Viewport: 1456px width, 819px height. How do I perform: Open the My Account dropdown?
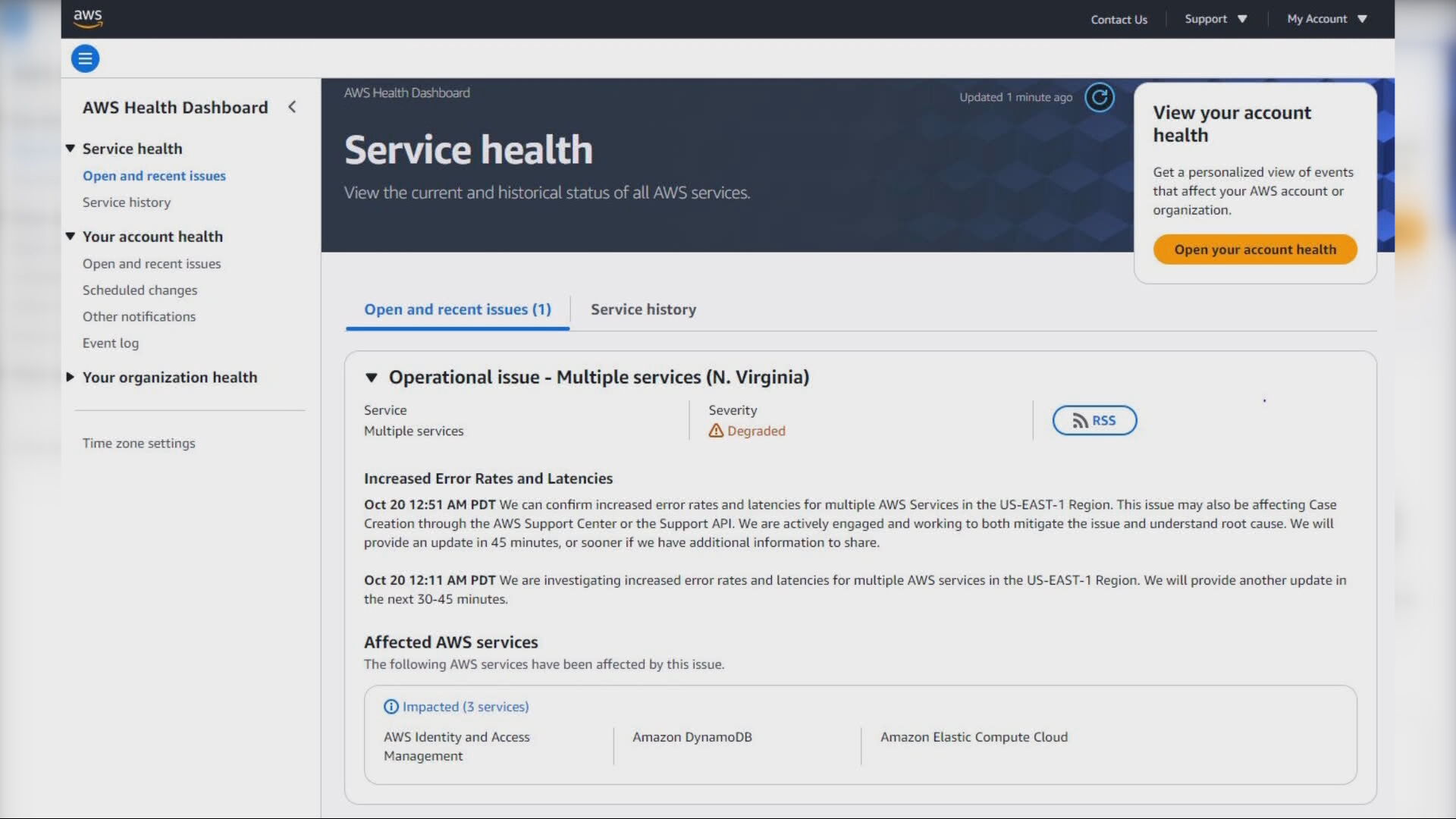tap(1326, 19)
